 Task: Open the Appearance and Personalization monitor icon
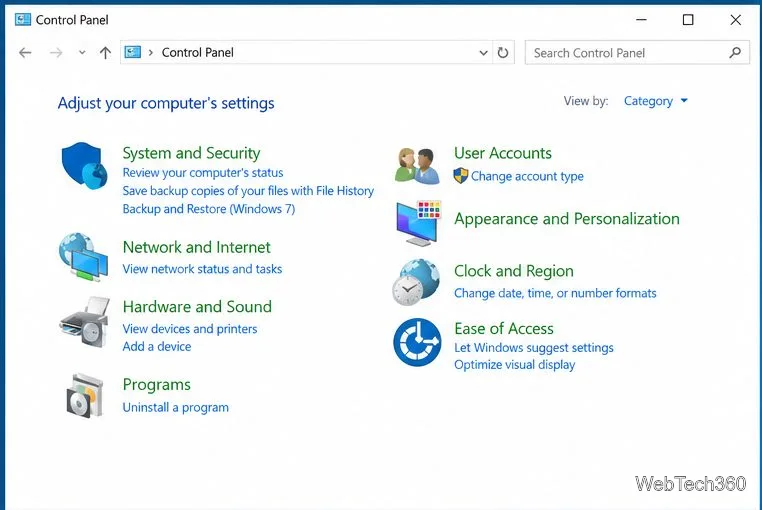pyautogui.click(x=418, y=223)
